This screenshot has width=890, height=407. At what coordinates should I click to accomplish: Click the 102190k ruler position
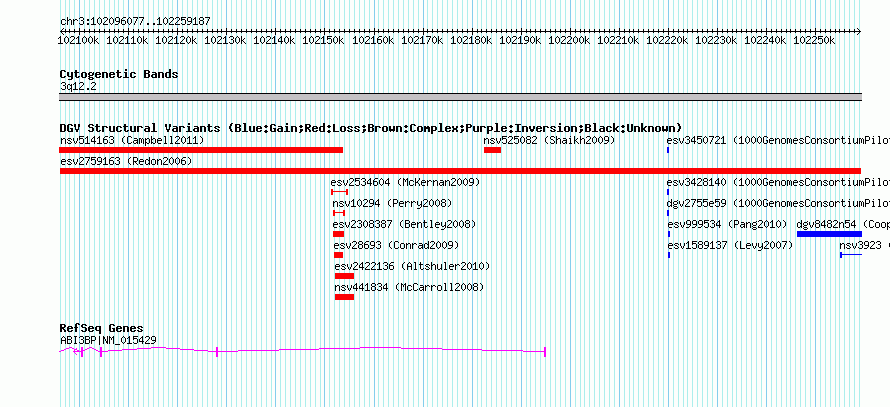tap(520, 40)
